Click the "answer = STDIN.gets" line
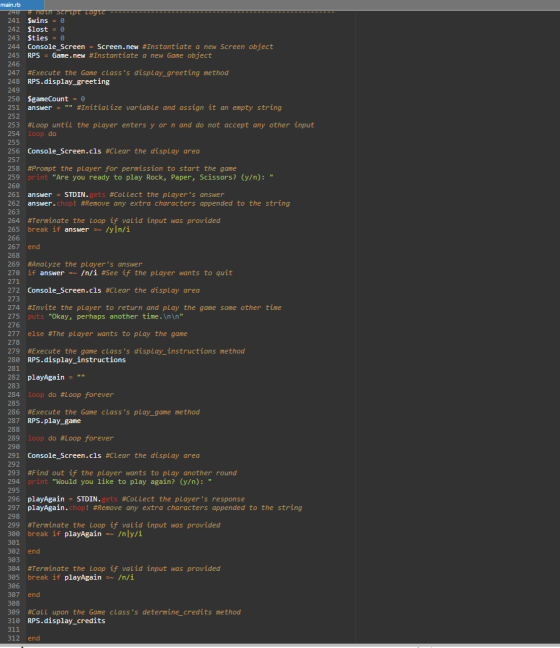 (x=126, y=195)
